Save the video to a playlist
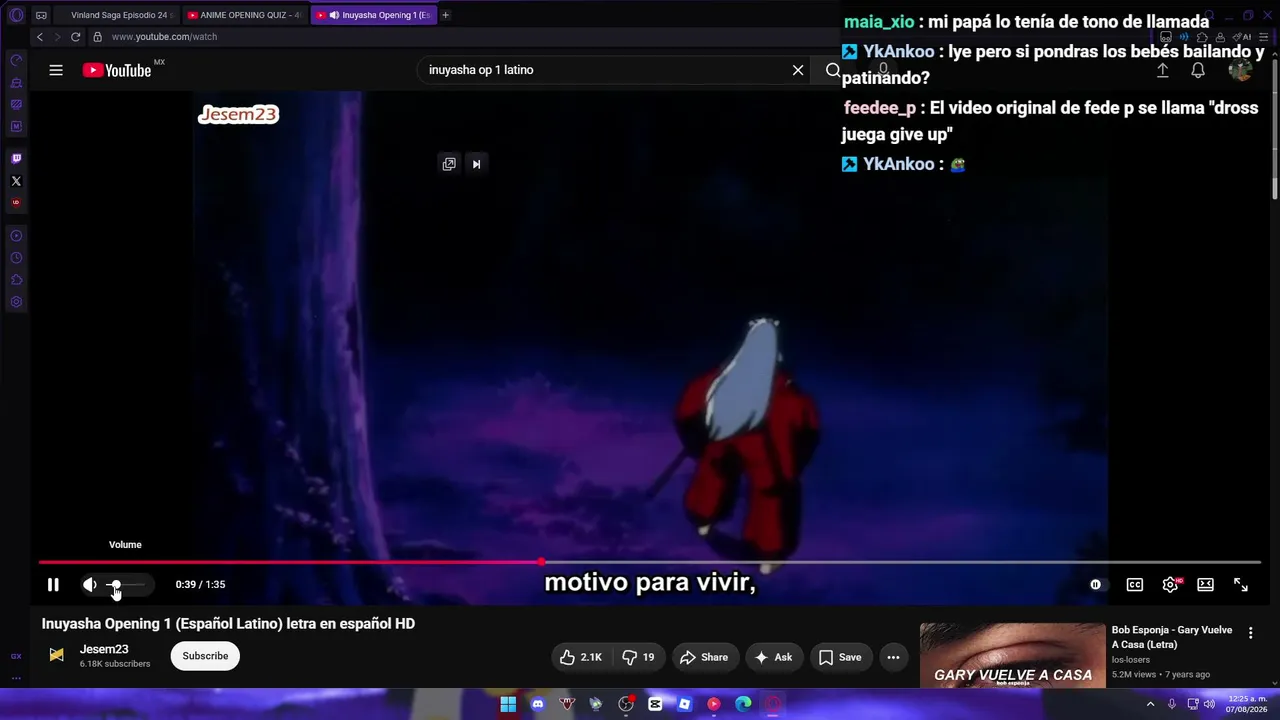Image resolution: width=1280 pixels, height=720 pixels. click(840, 657)
